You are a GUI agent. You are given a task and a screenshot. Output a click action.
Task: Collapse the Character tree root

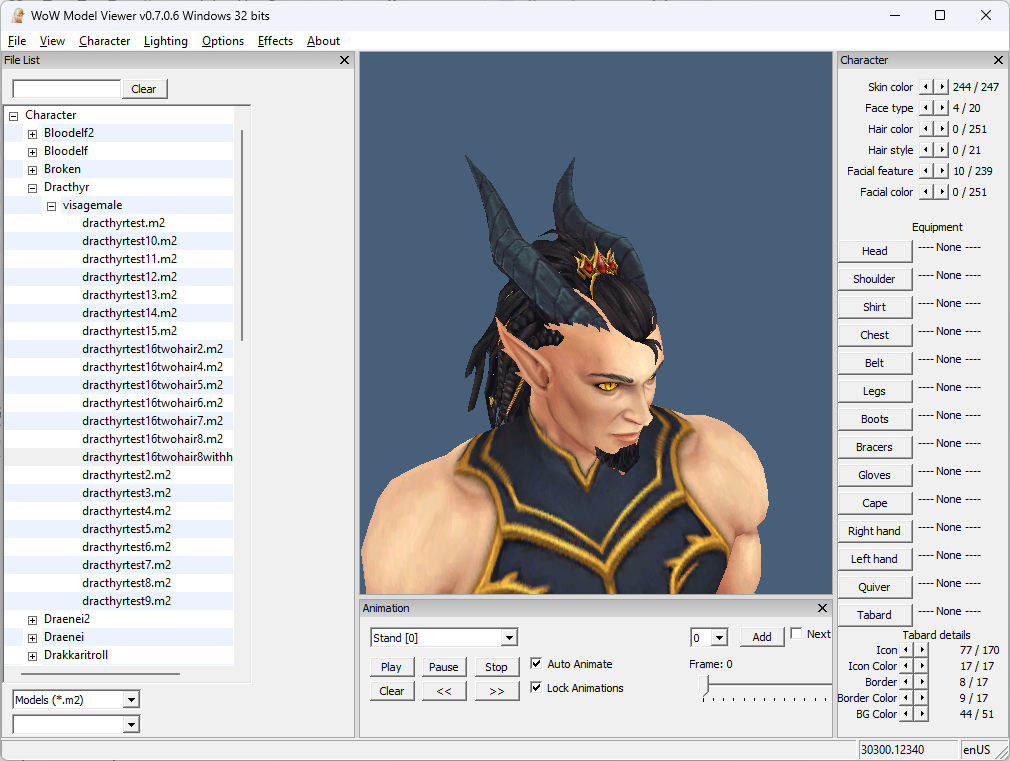pos(14,116)
